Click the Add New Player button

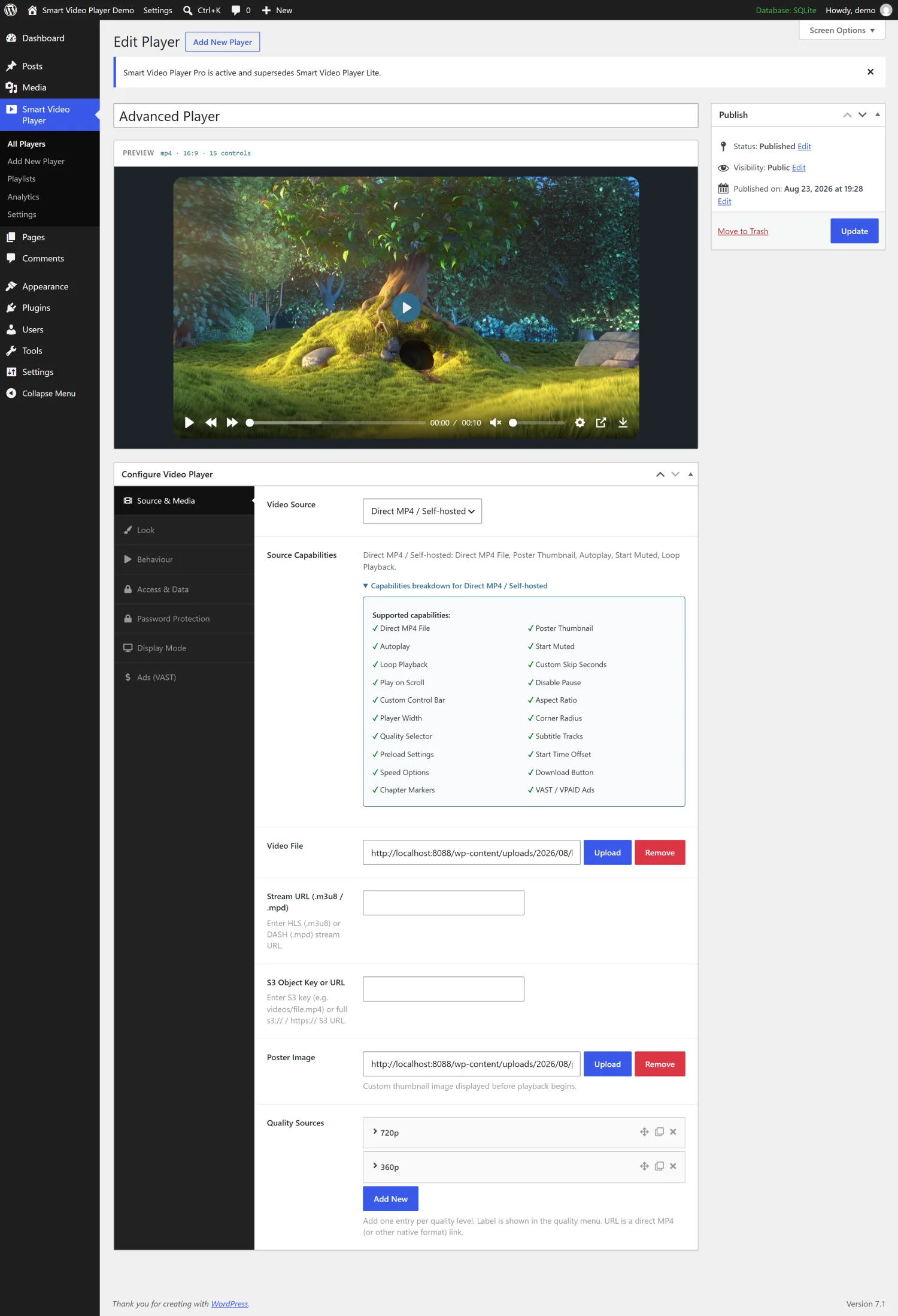point(222,41)
